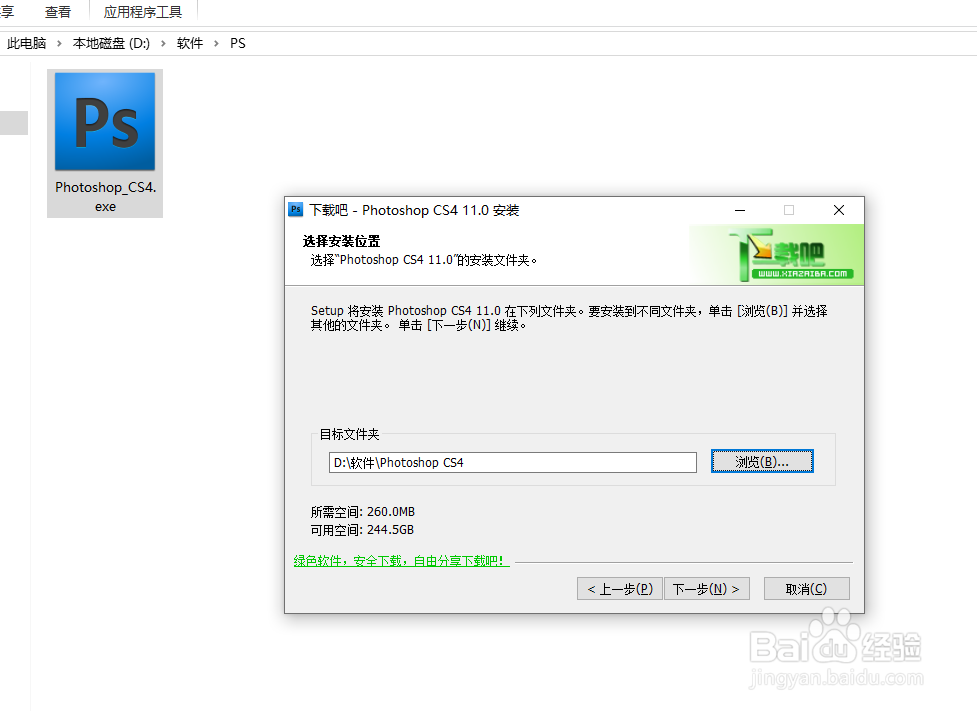Select the Photoshop_CS4.exe file name label
977x711 pixels.
point(104,196)
